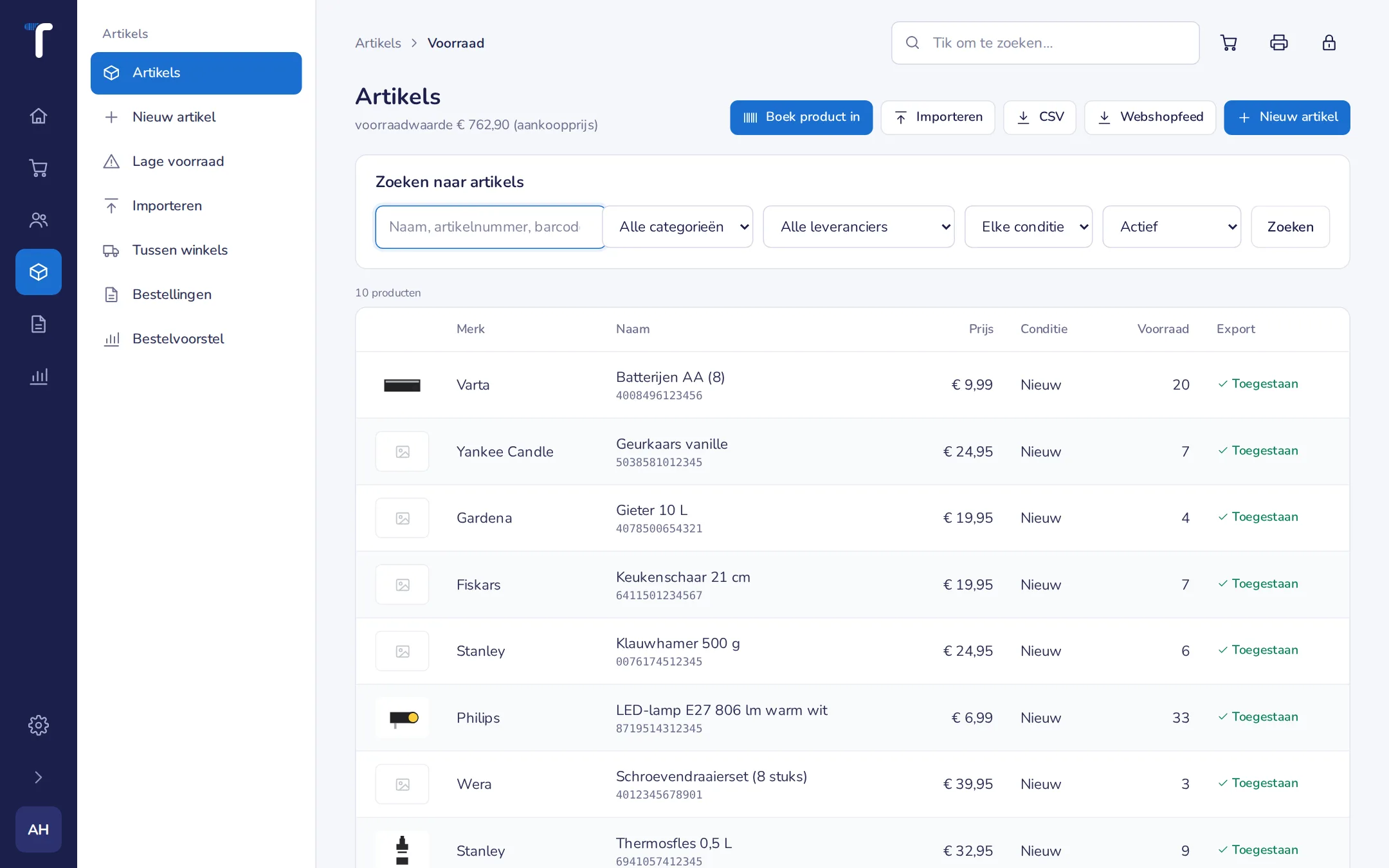The width and height of the screenshot is (1389, 868).
Task: Open the Actief status dropdown
Action: 1172,227
